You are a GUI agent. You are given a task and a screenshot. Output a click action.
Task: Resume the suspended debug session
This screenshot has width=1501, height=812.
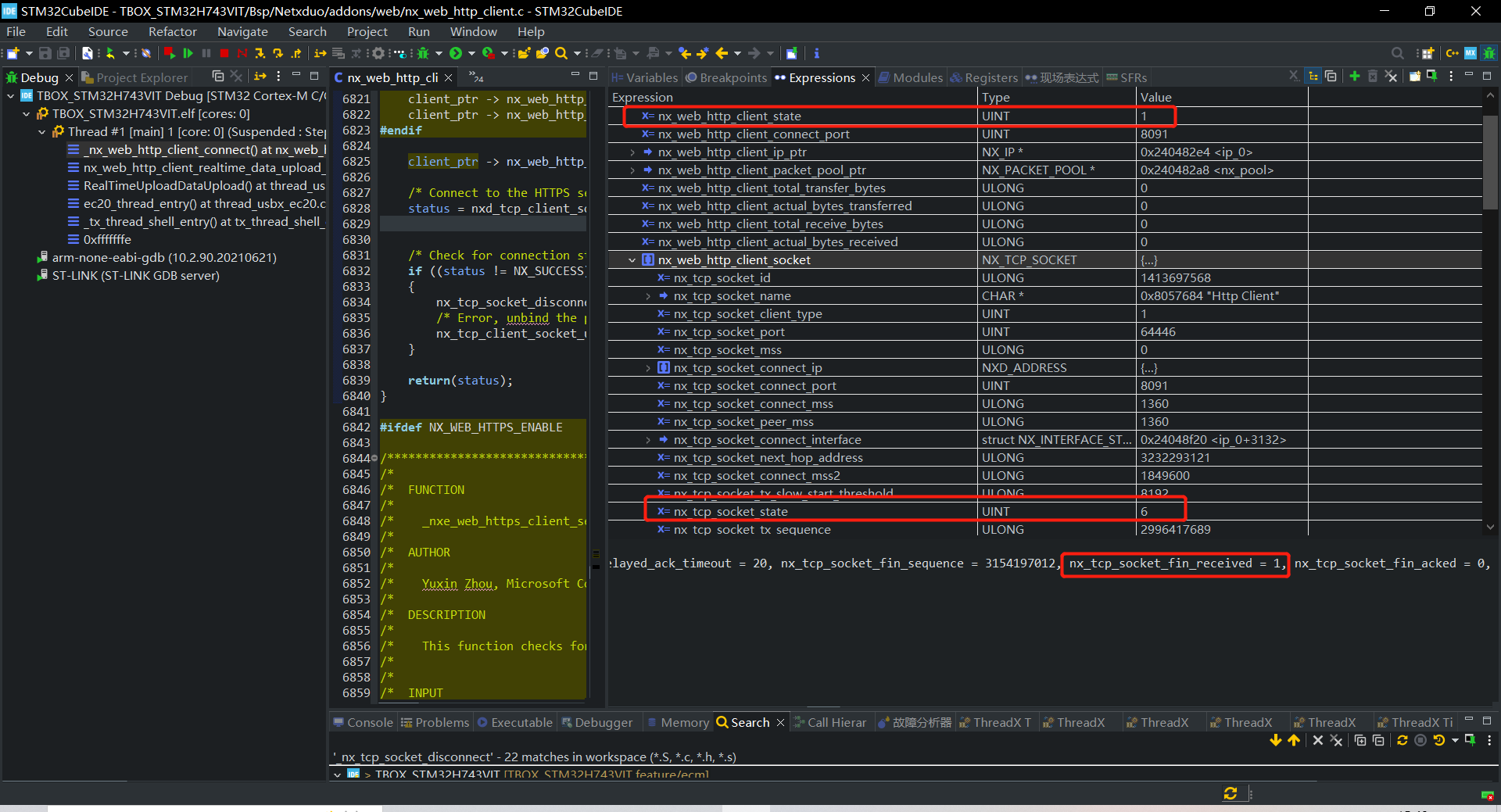tap(188, 53)
